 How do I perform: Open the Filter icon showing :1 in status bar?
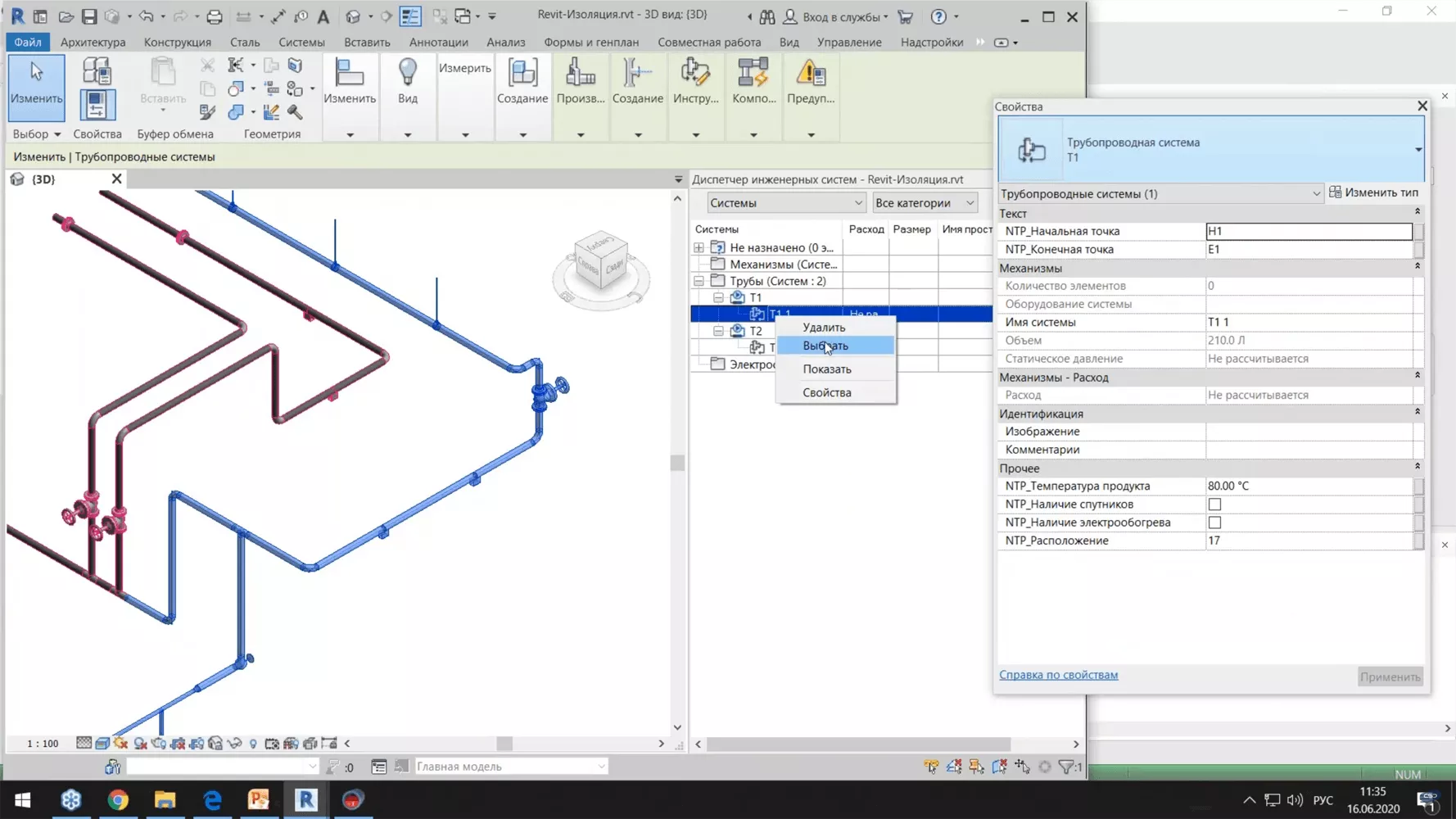pos(1065,767)
